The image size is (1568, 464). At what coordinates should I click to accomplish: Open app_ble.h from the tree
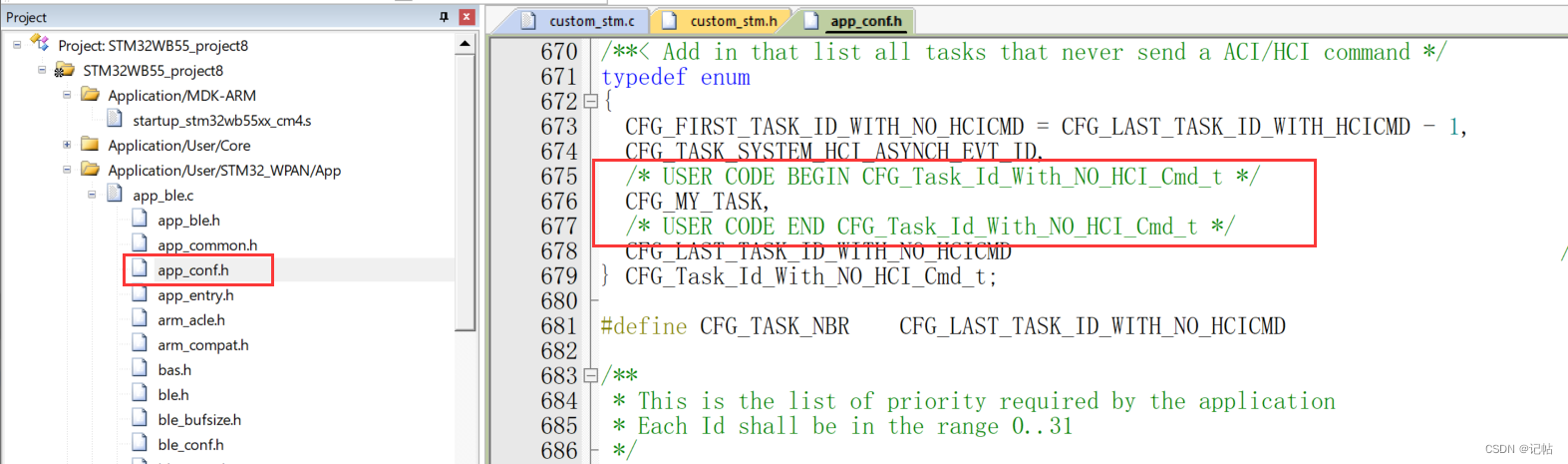(x=188, y=221)
